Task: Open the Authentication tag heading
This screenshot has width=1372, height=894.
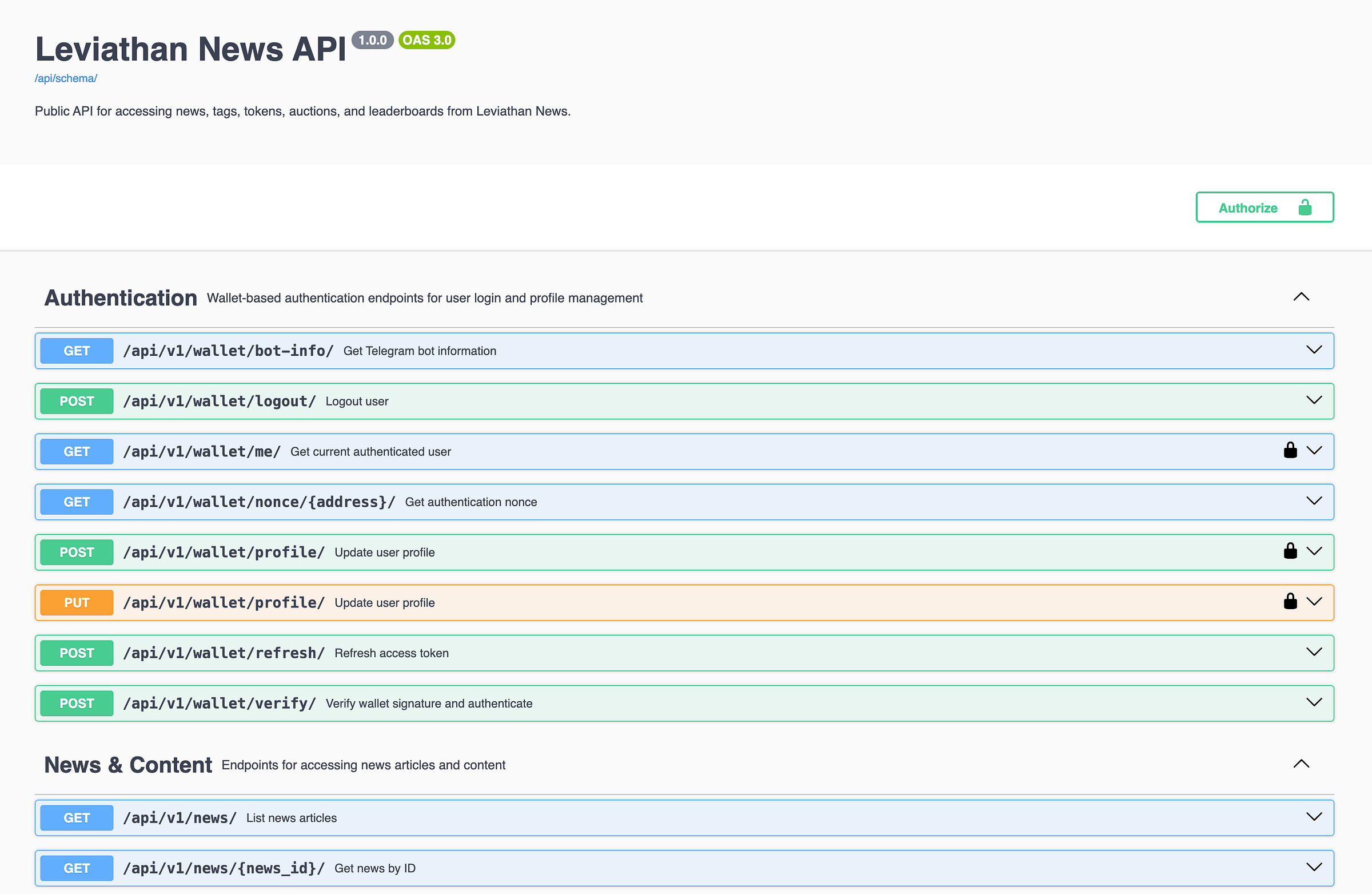Action: point(121,298)
